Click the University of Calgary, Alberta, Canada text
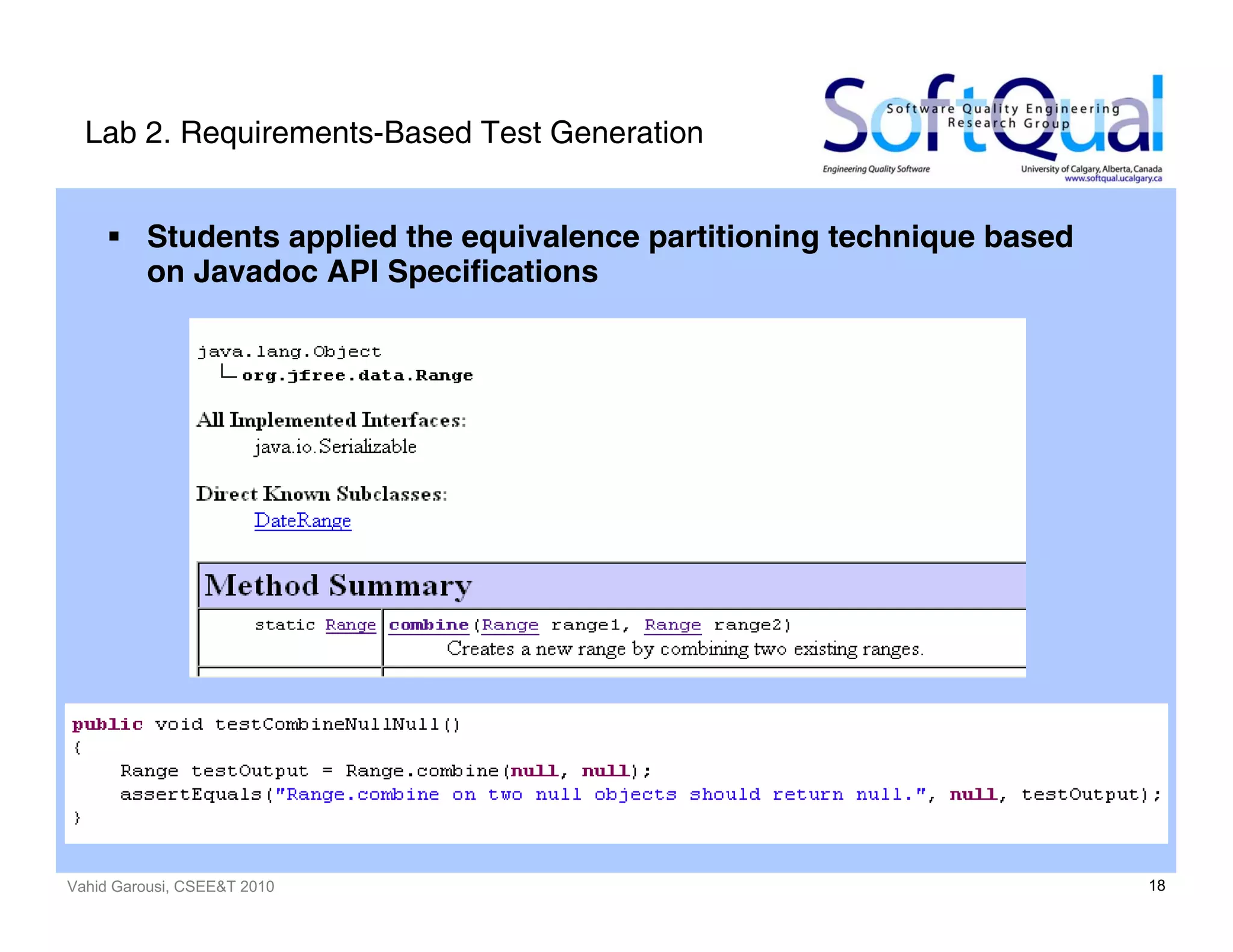The width and height of the screenshot is (1233, 952). click(1091, 169)
